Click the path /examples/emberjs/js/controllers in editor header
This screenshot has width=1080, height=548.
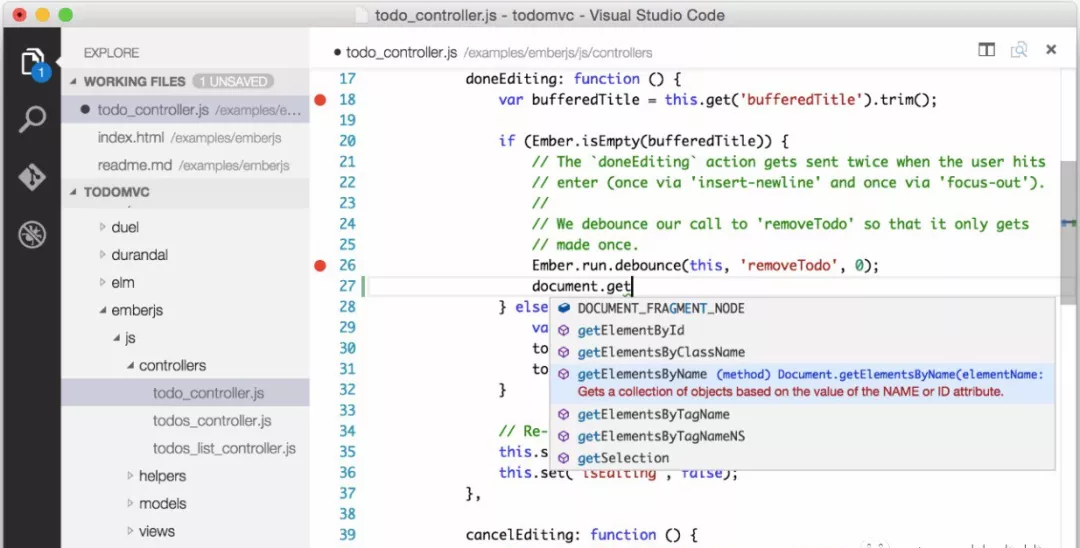tap(558, 53)
